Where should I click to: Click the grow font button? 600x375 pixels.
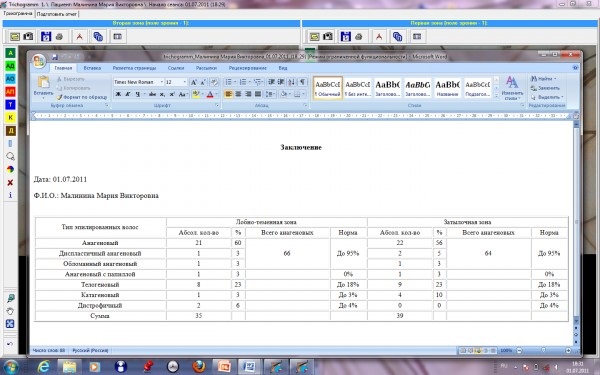194,82
